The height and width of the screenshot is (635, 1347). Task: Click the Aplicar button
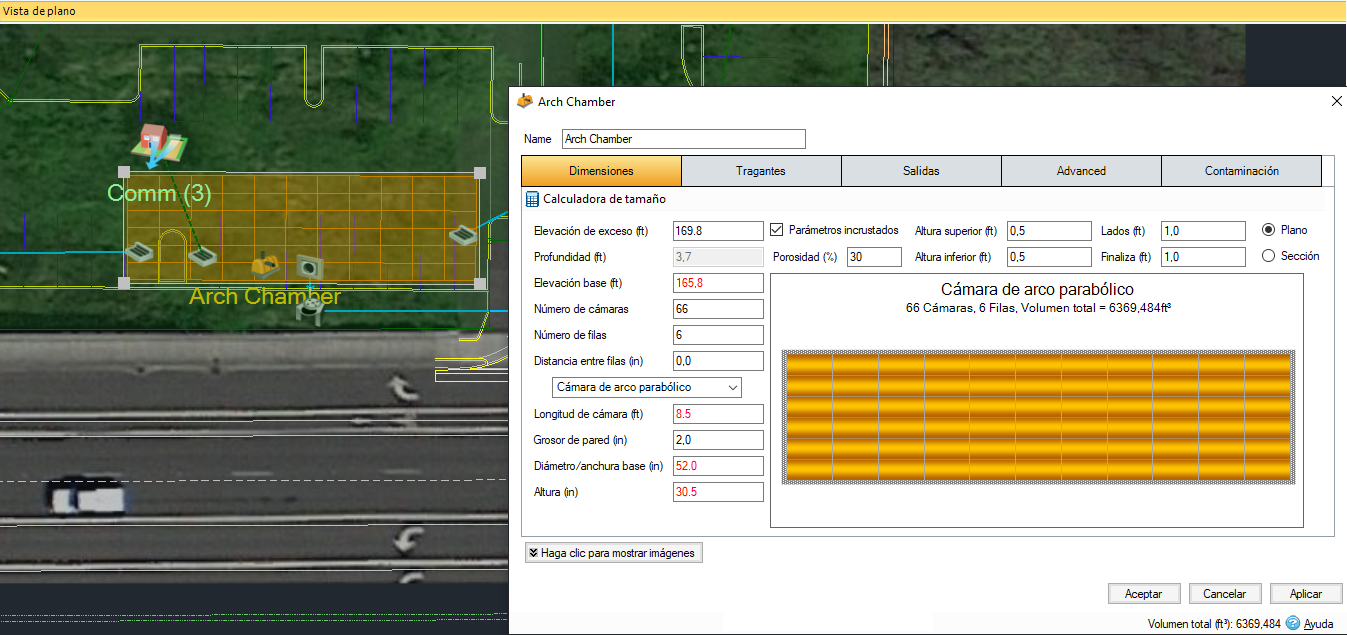[1306, 593]
